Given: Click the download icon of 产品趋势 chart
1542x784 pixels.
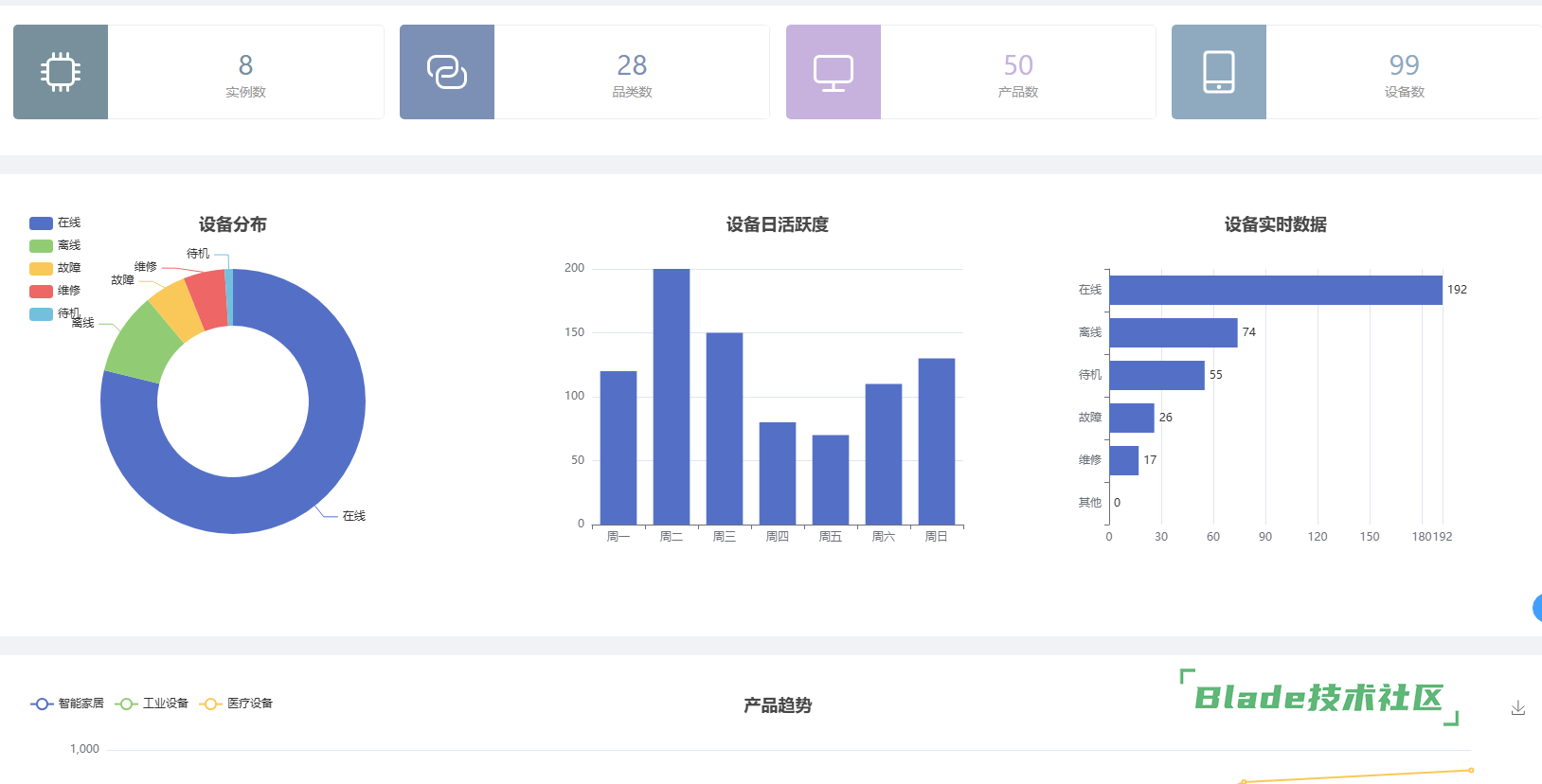Looking at the screenshot, I should [x=1518, y=708].
